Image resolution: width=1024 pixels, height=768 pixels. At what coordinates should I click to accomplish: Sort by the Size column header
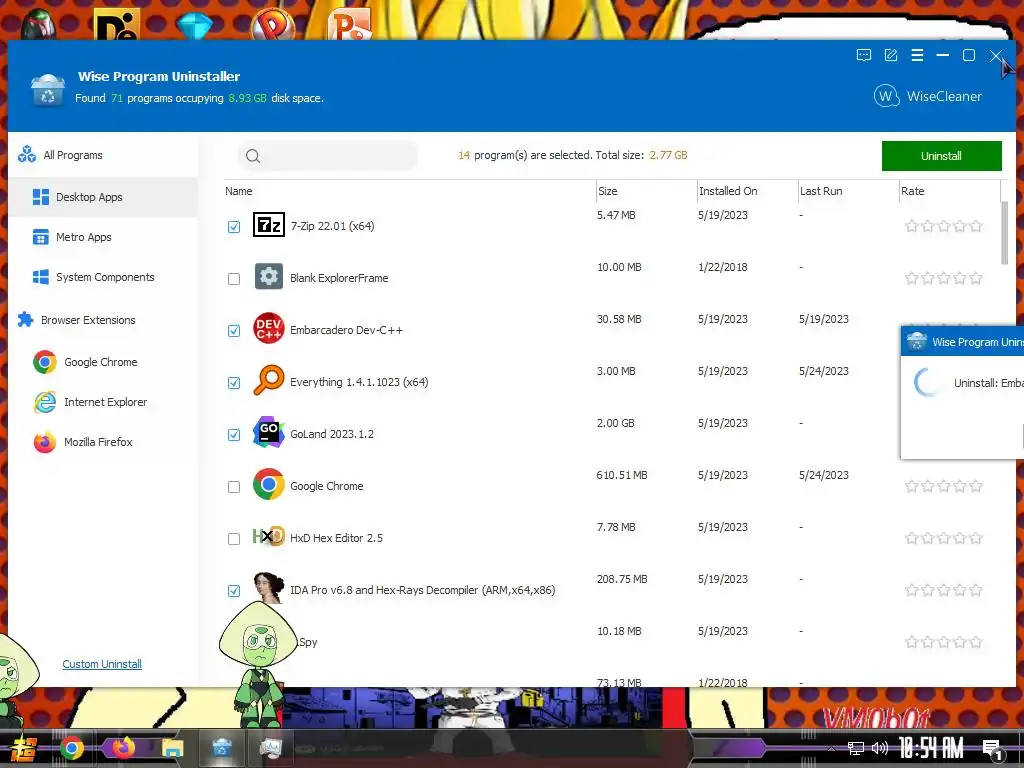point(647,191)
